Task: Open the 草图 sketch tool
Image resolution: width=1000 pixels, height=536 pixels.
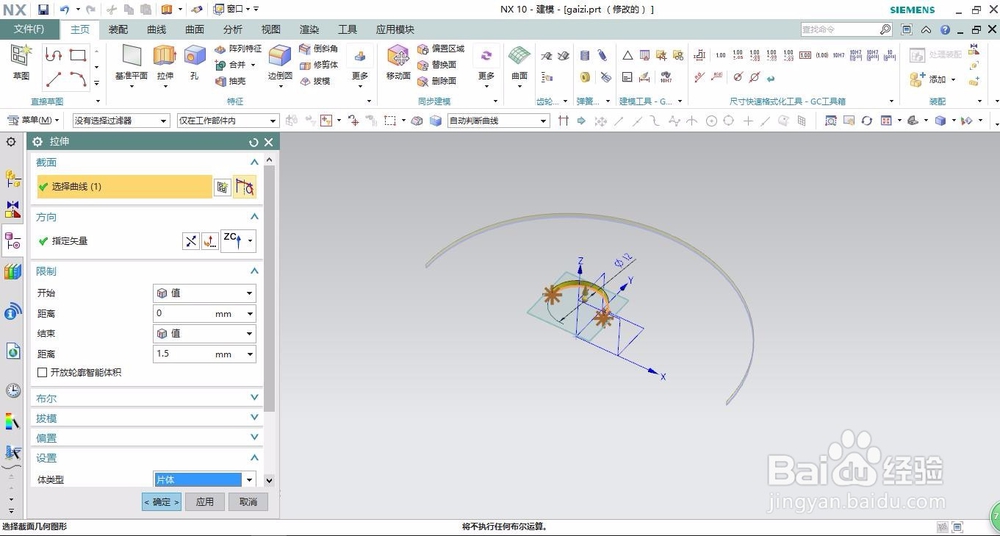Action: tap(21, 62)
